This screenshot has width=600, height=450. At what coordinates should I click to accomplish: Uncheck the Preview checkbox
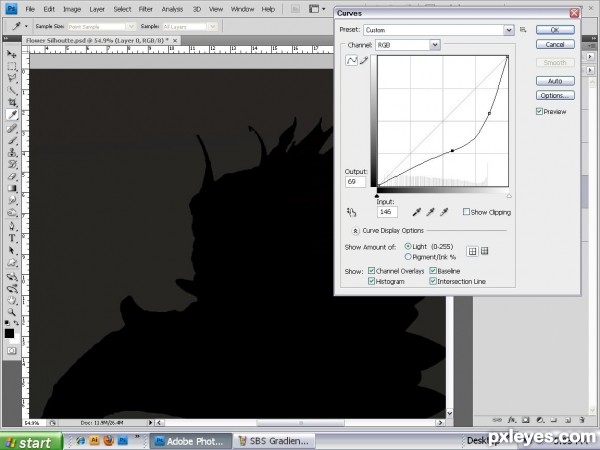539,111
